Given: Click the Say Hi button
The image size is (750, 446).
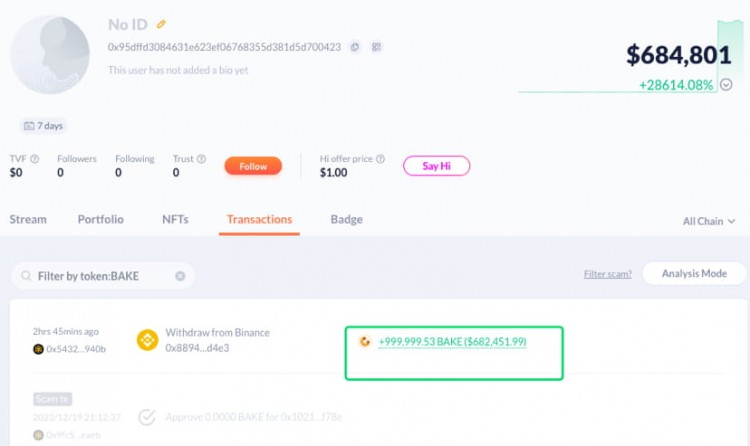Looking at the screenshot, I should 436,166.
